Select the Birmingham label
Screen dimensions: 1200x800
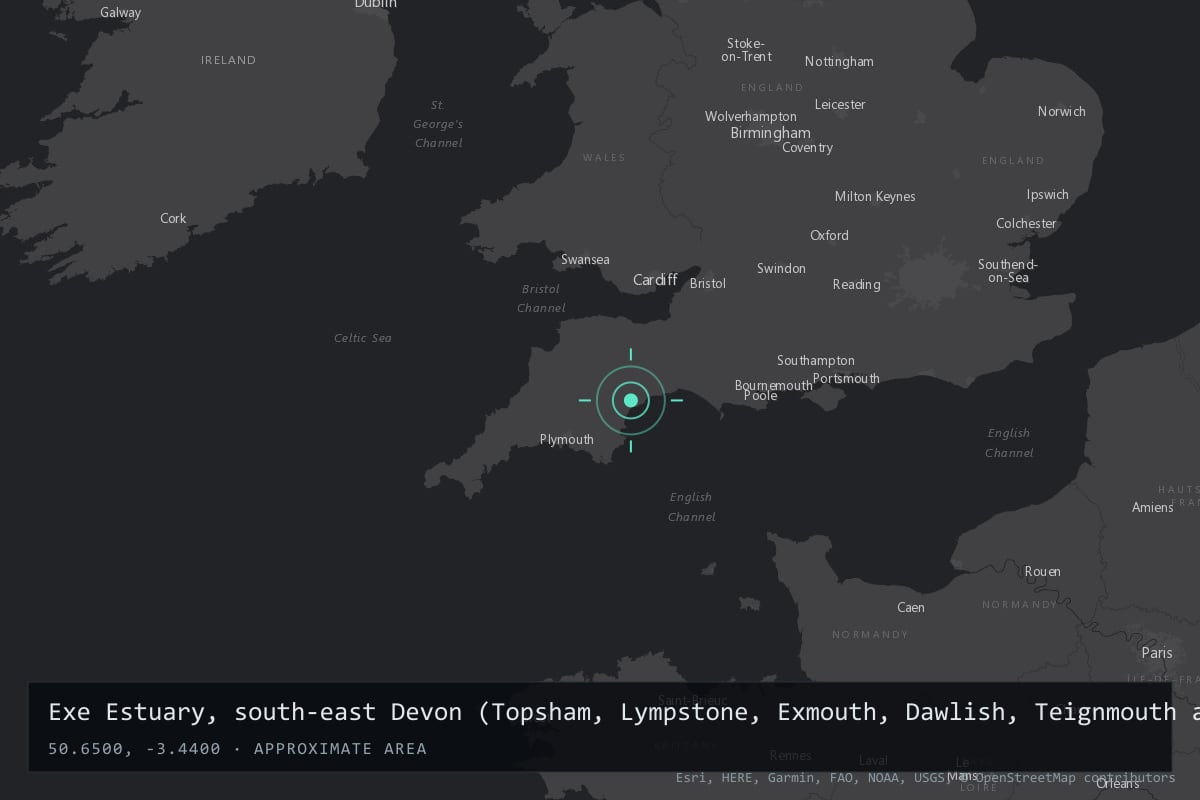tap(770, 133)
